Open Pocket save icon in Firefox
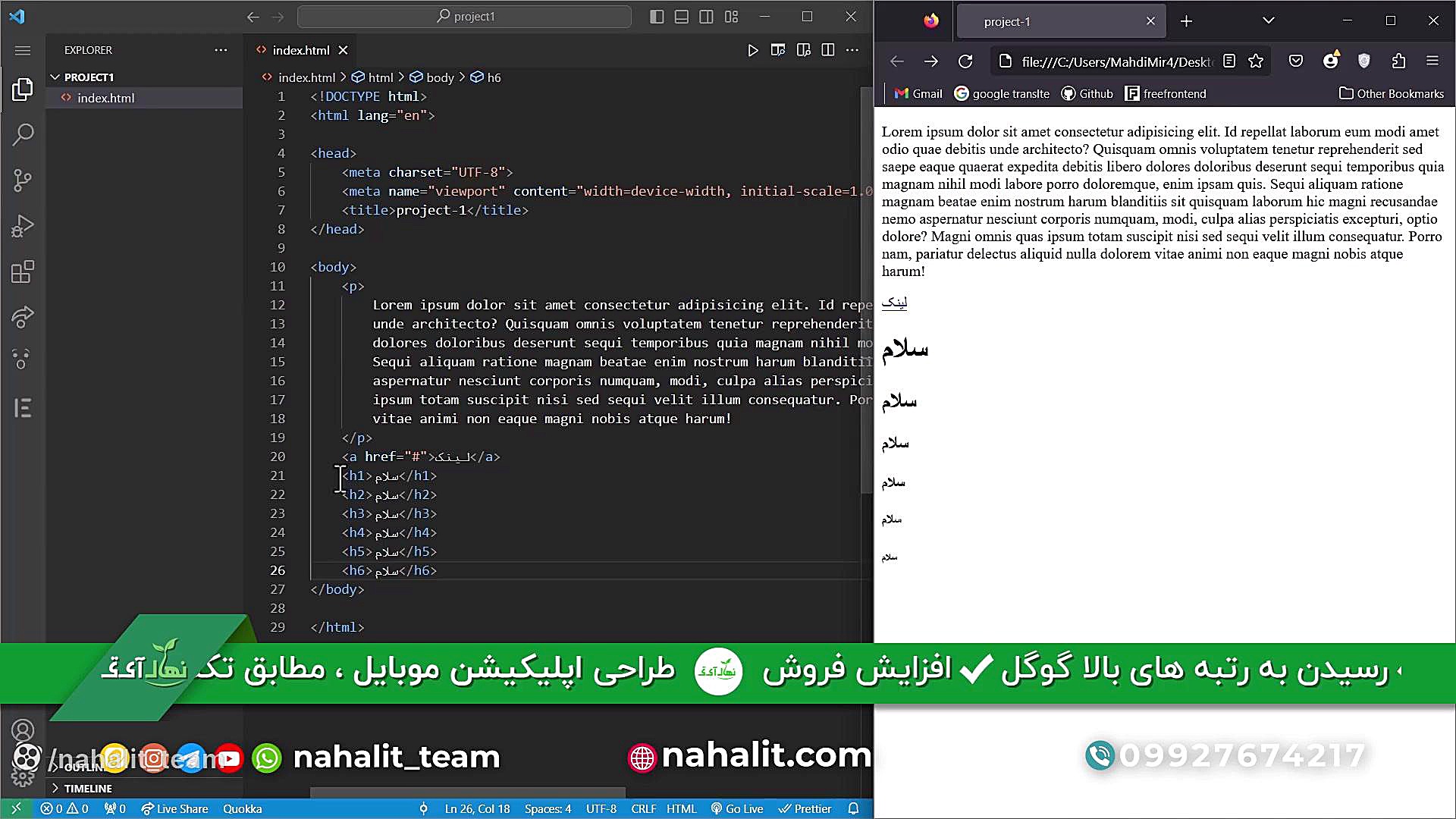The width and height of the screenshot is (1456, 819). tap(1296, 61)
